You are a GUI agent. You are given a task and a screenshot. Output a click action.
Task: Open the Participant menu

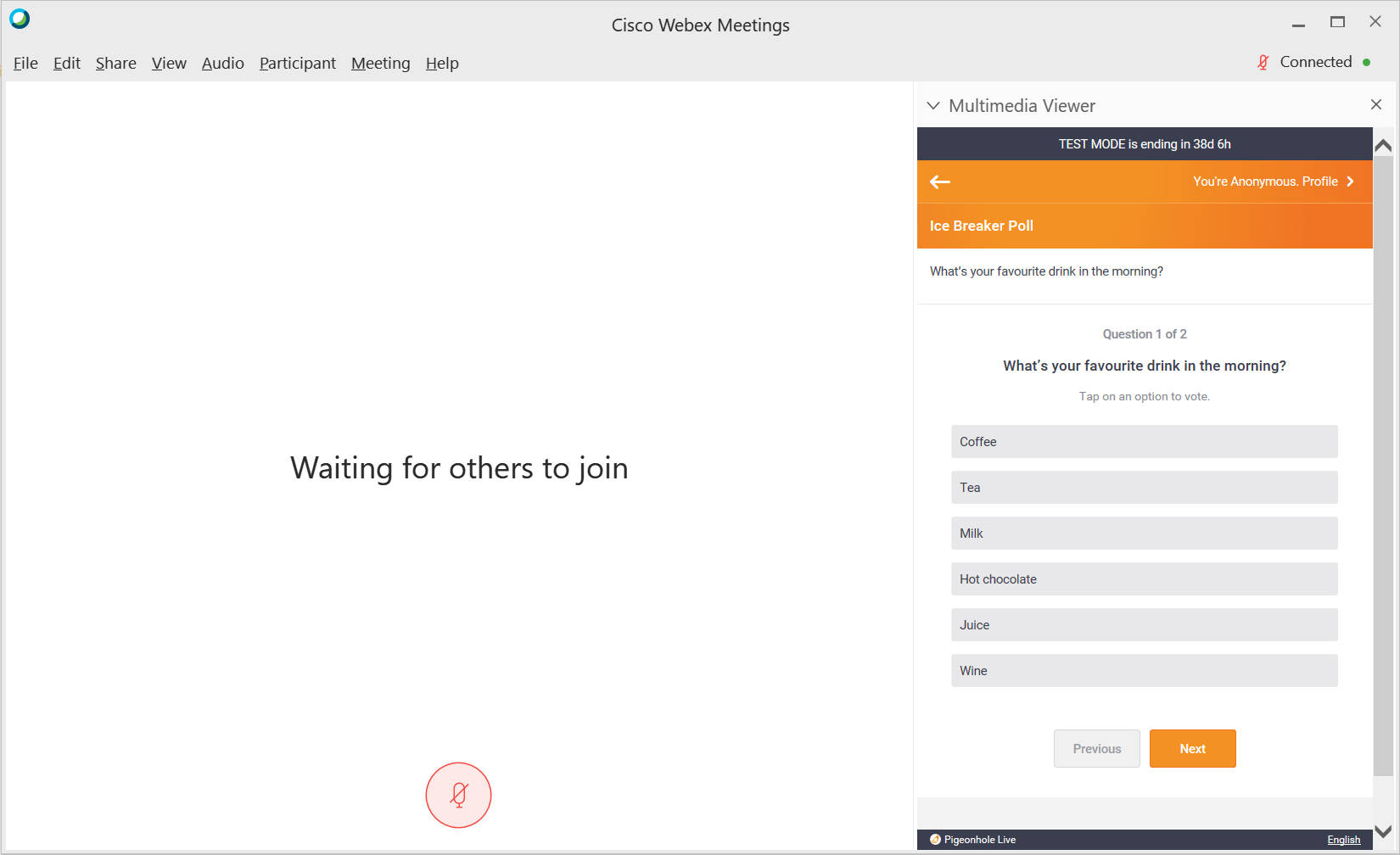[x=297, y=63]
